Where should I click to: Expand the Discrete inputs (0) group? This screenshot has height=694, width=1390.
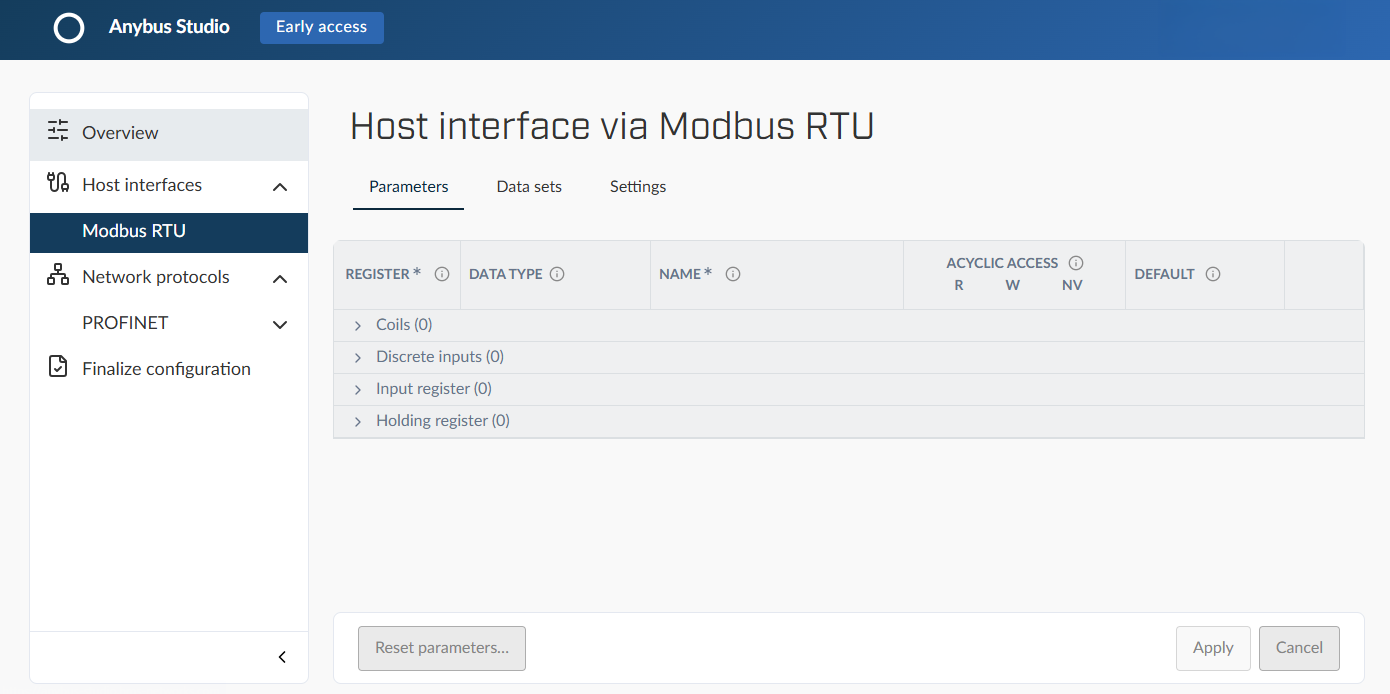(358, 358)
